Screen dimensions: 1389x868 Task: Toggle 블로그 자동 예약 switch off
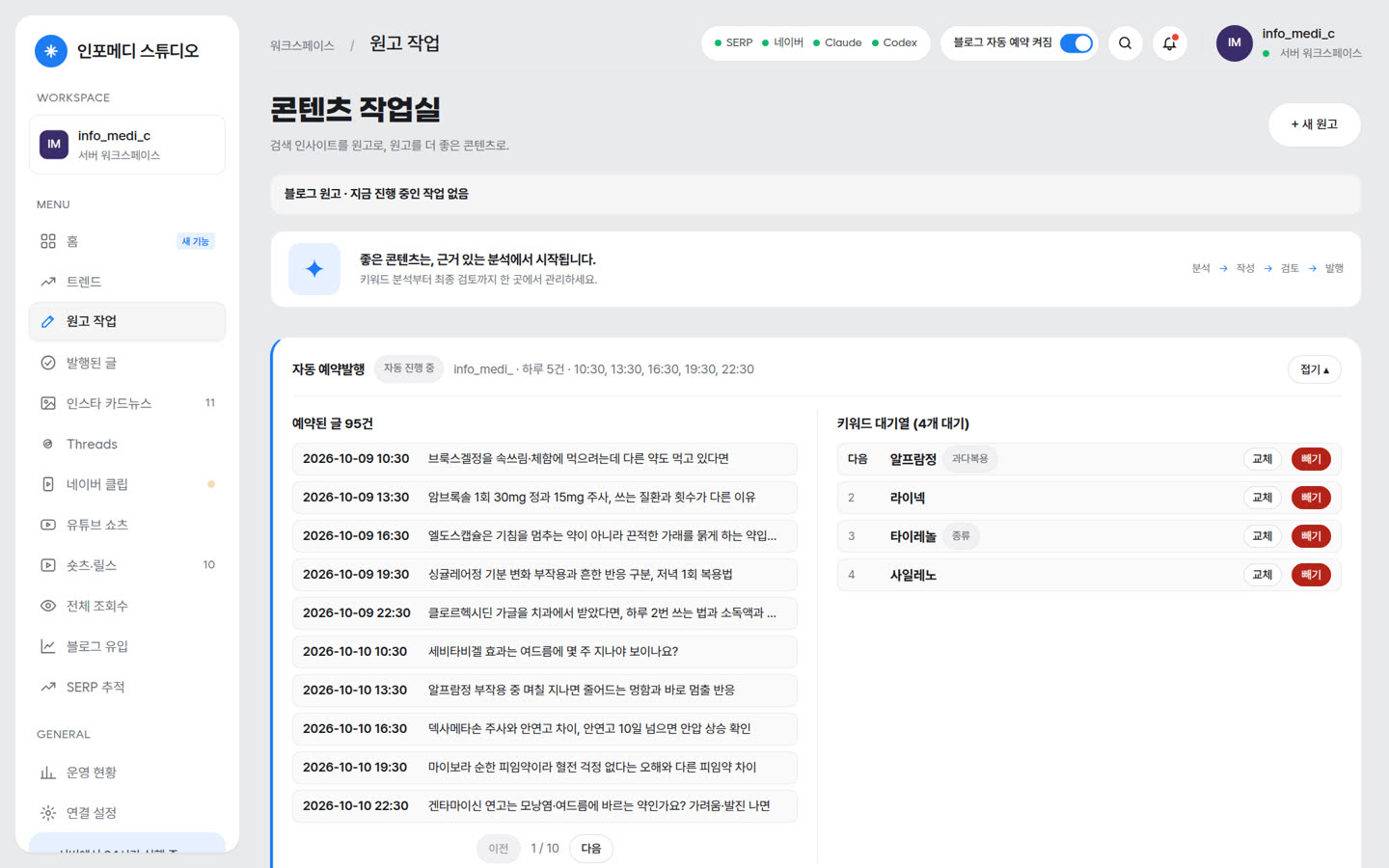pos(1076,43)
